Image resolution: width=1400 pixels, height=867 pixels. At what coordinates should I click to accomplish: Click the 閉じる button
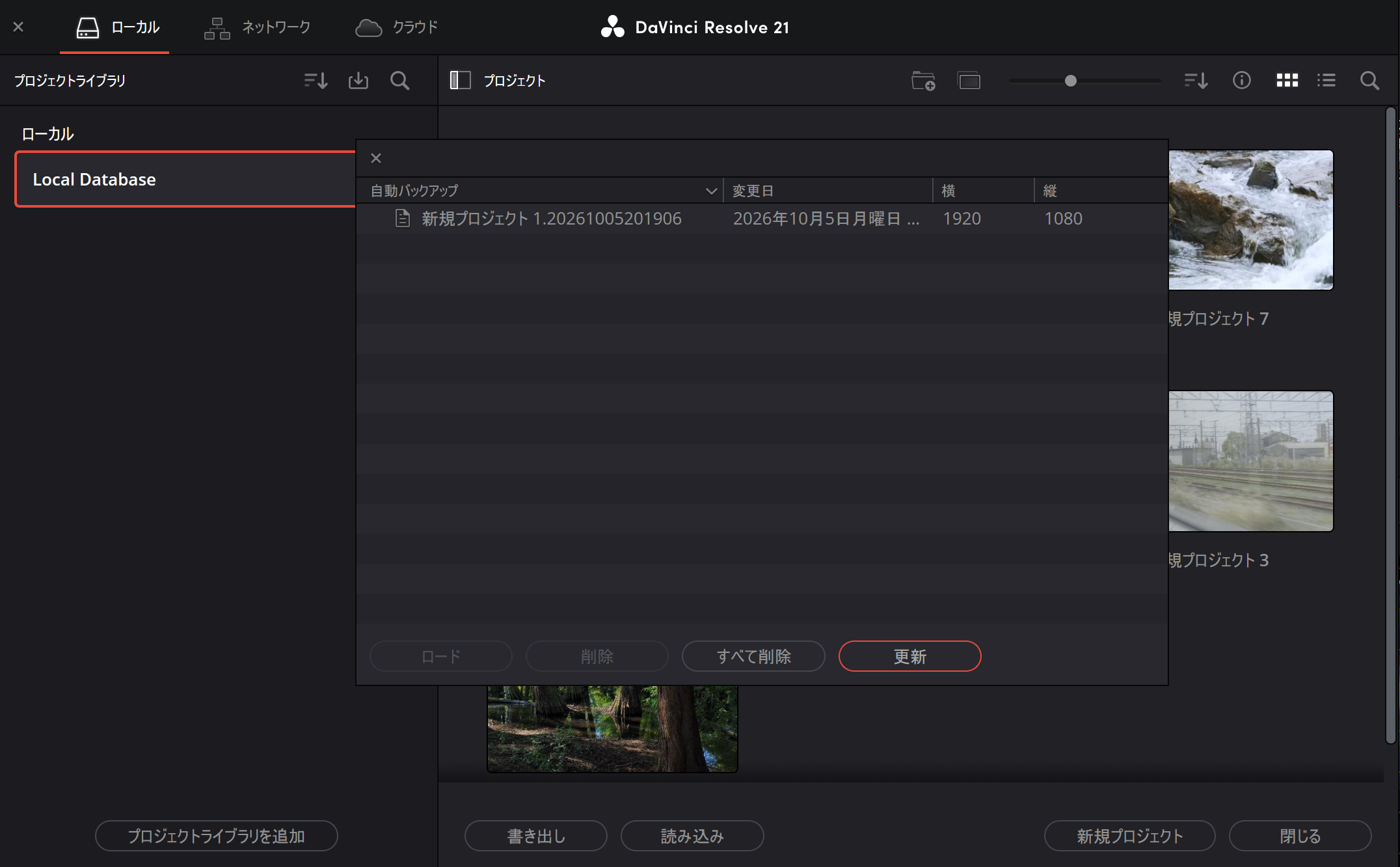coord(1300,836)
